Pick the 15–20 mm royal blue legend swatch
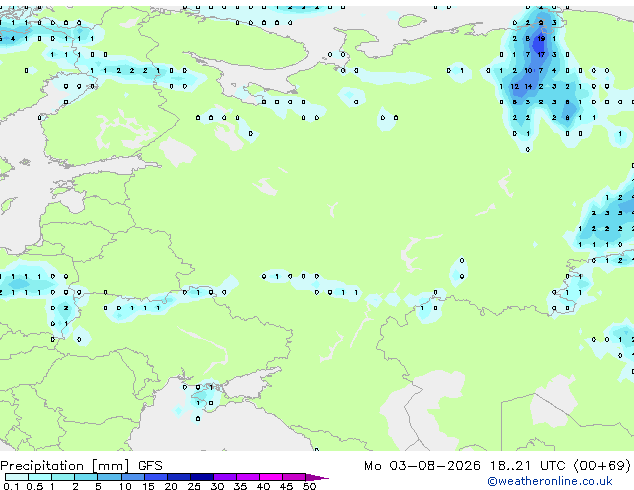This screenshot has width=634, height=490. coord(156,477)
